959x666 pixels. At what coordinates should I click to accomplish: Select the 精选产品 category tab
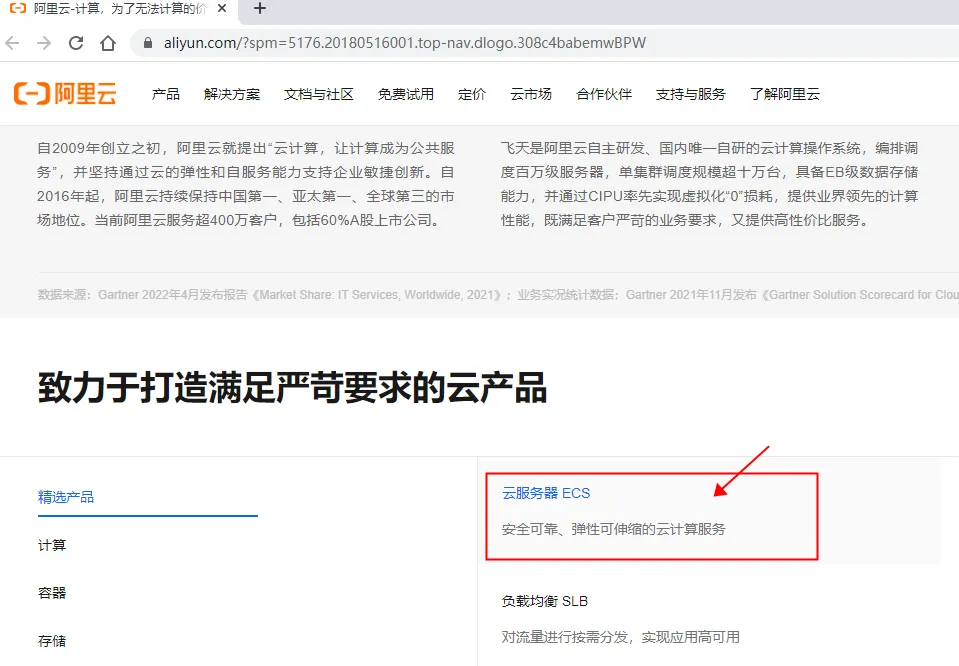[66, 497]
